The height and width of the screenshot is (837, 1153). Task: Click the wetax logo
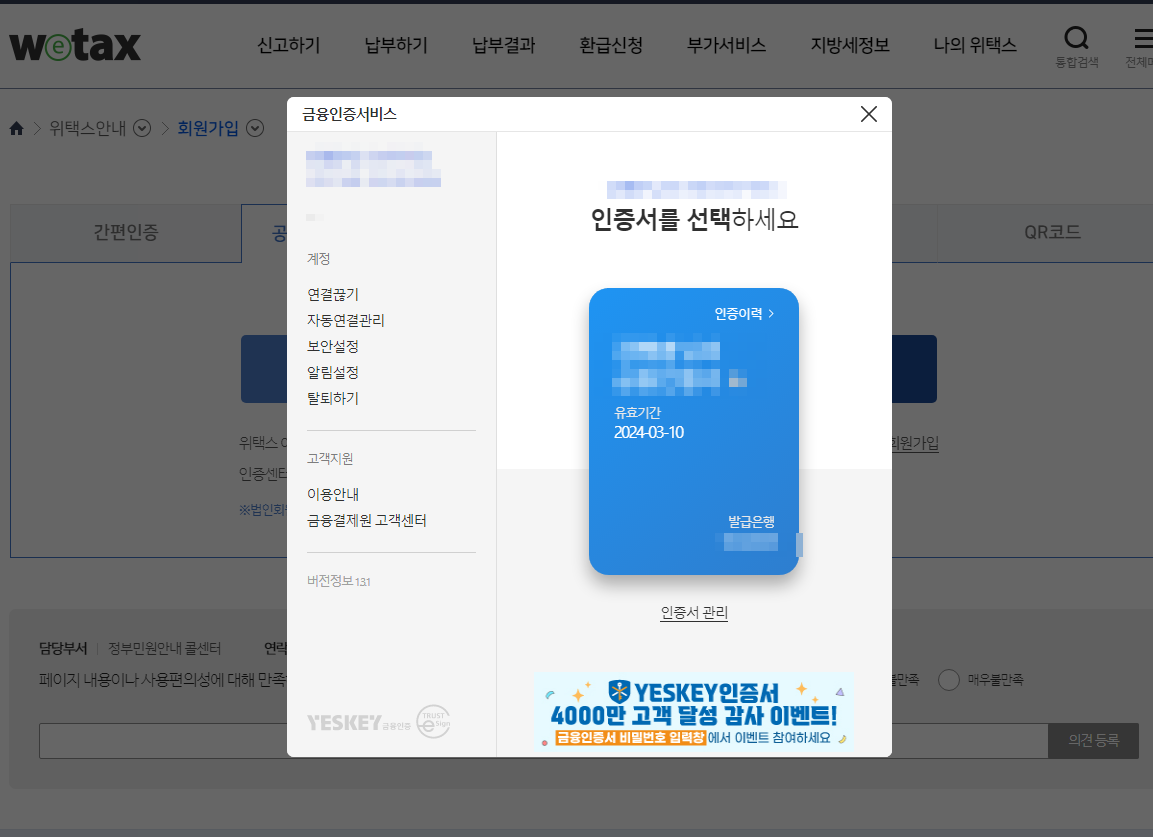point(73,44)
